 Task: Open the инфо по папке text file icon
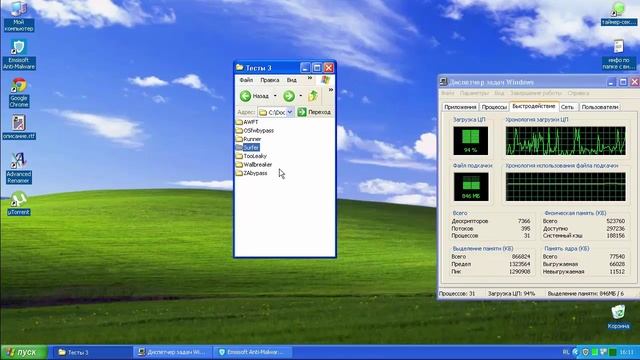[618, 55]
